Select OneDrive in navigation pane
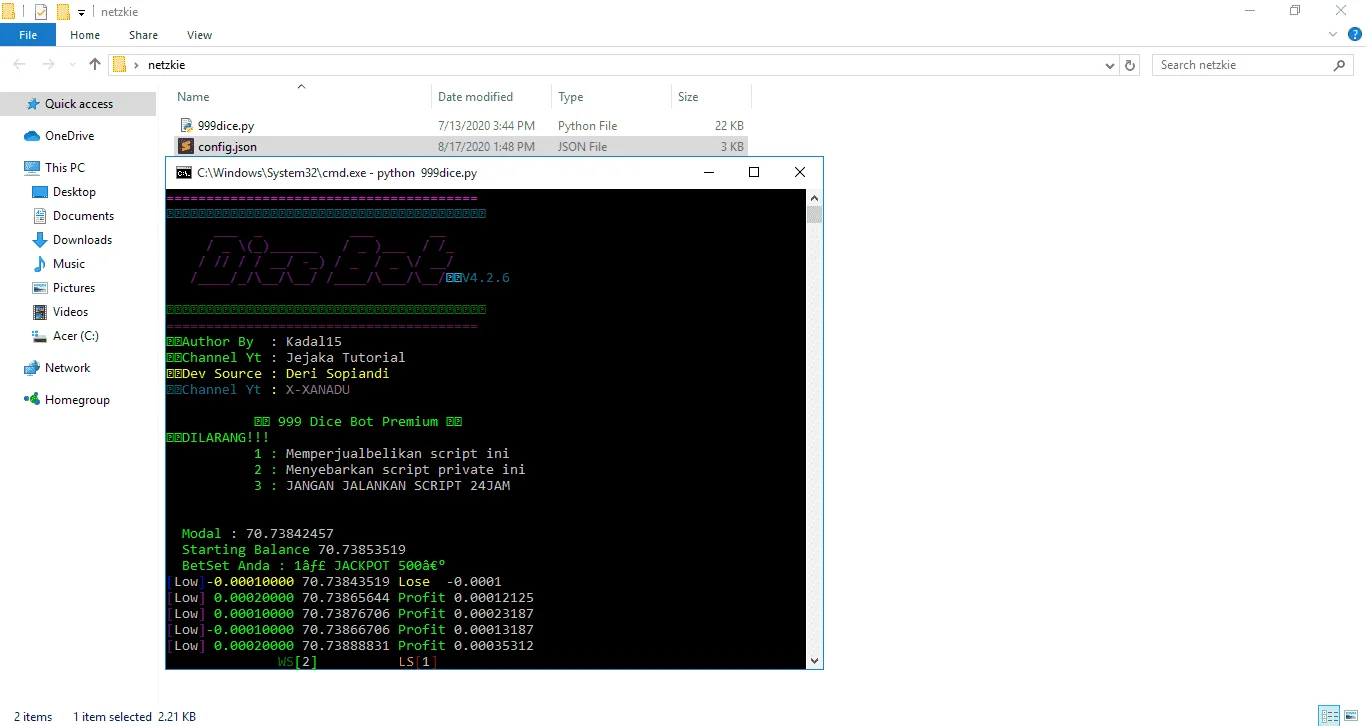Image resolution: width=1366 pixels, height=726 pixels. [x=69, y=136]
